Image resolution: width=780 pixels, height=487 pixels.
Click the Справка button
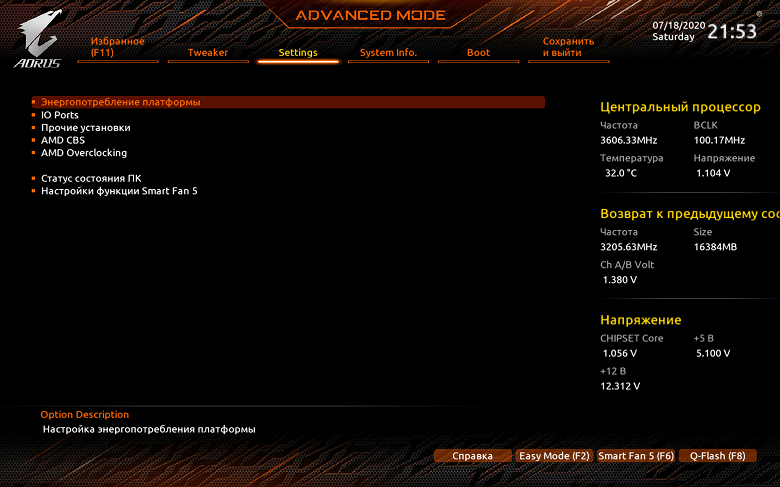click(473, 456)
